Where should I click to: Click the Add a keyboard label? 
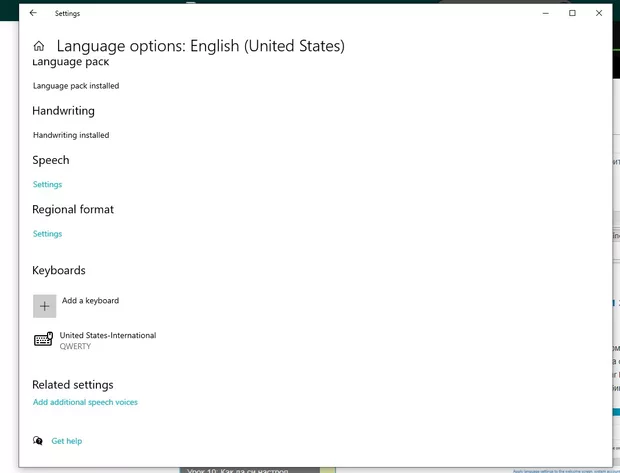point(90,301)
